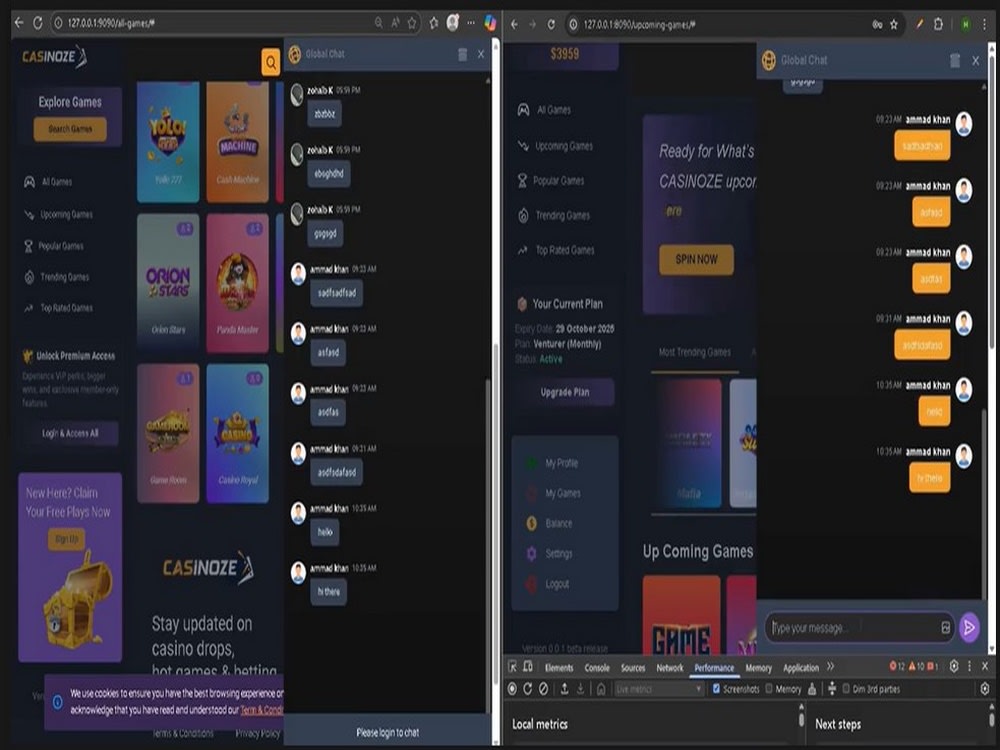
Task: Reload the right browser page
Action: click(551, 24)
